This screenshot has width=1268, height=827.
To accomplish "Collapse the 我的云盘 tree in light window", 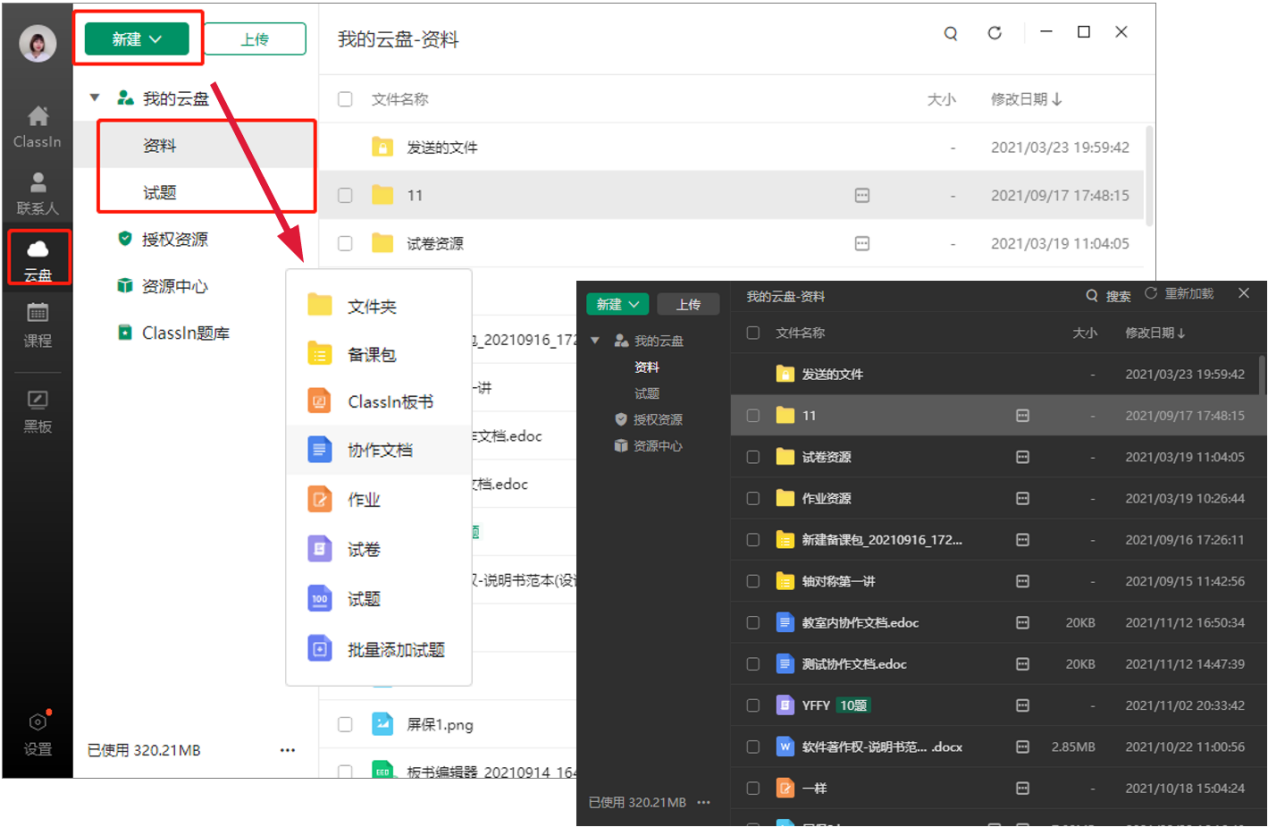I will 95,98.
